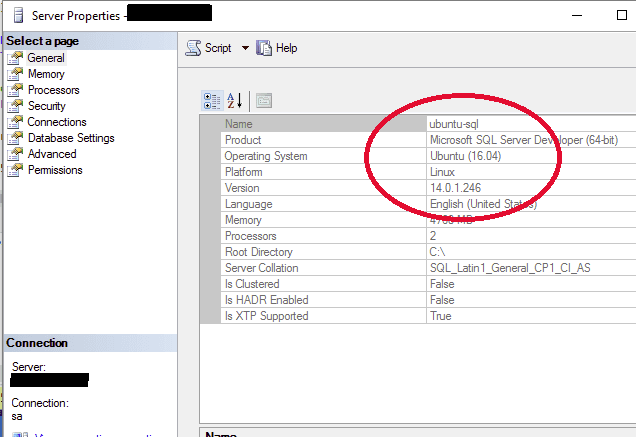Screen dimensions: 636x437
Task: Click the server icon in title bar
Action: [18, 16]
